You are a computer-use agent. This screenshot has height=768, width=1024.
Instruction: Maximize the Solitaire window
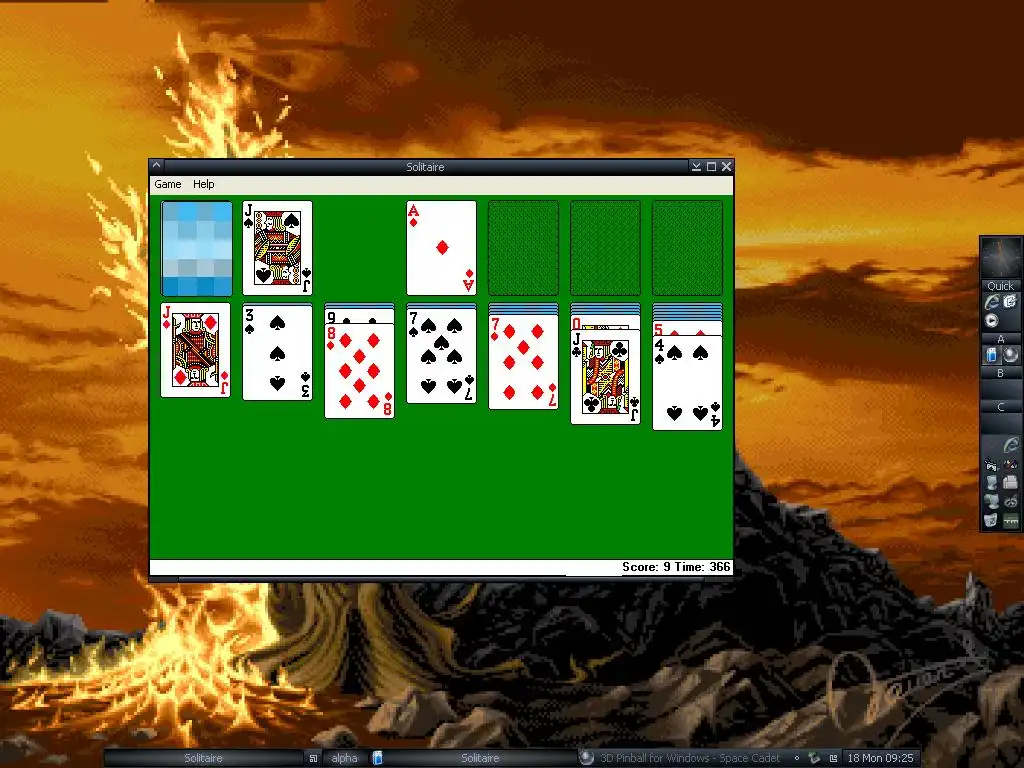[x=711, y=167]
